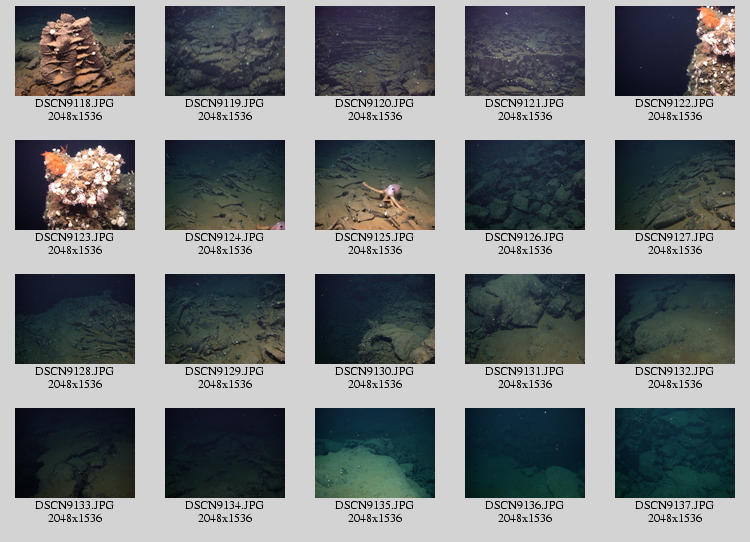This screenshot has height=542, width=750.
Task: Click the DSCN9131.JPG boulder thumbnail
Action: click(525, 319)
